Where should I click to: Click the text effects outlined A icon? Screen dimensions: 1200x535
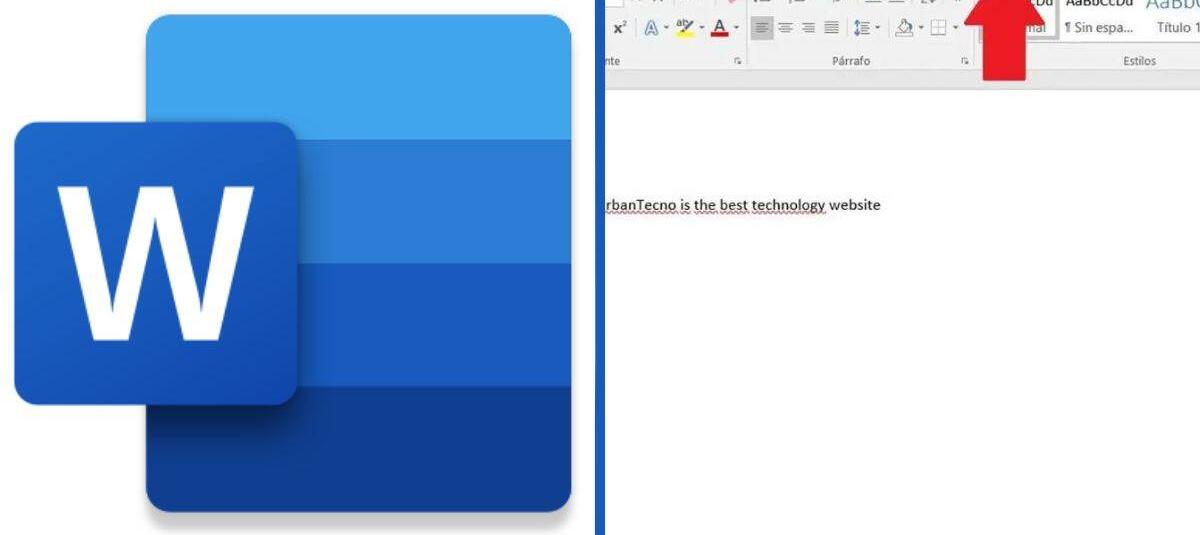pyautogui.click(x=650, y=28)
